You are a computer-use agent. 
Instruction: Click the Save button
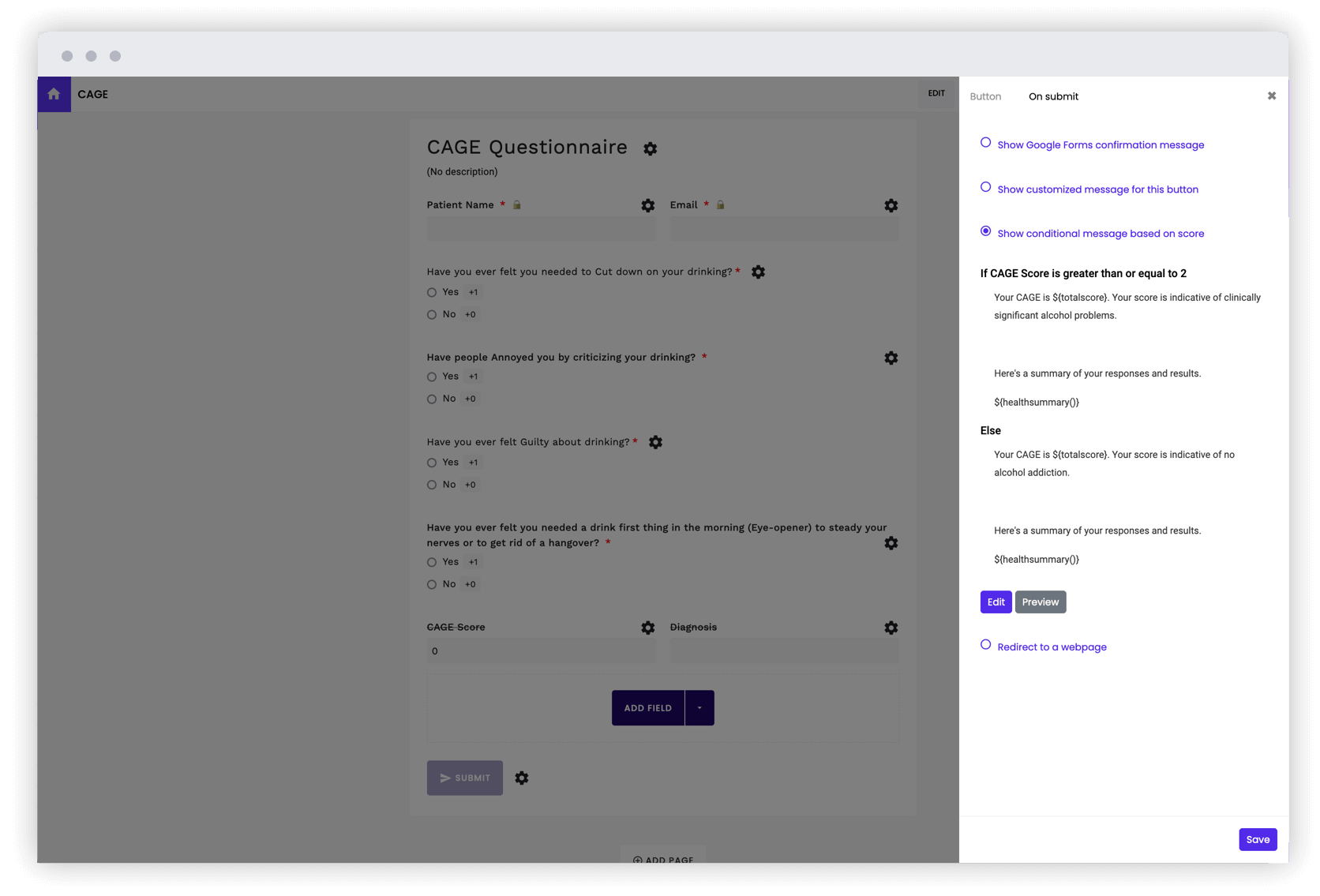click(1258, 839)
